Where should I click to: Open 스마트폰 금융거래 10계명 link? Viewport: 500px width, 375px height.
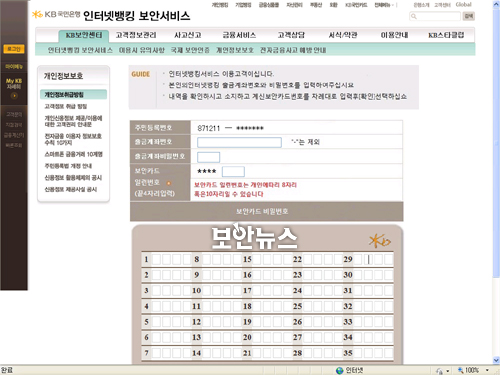(74, 154)
